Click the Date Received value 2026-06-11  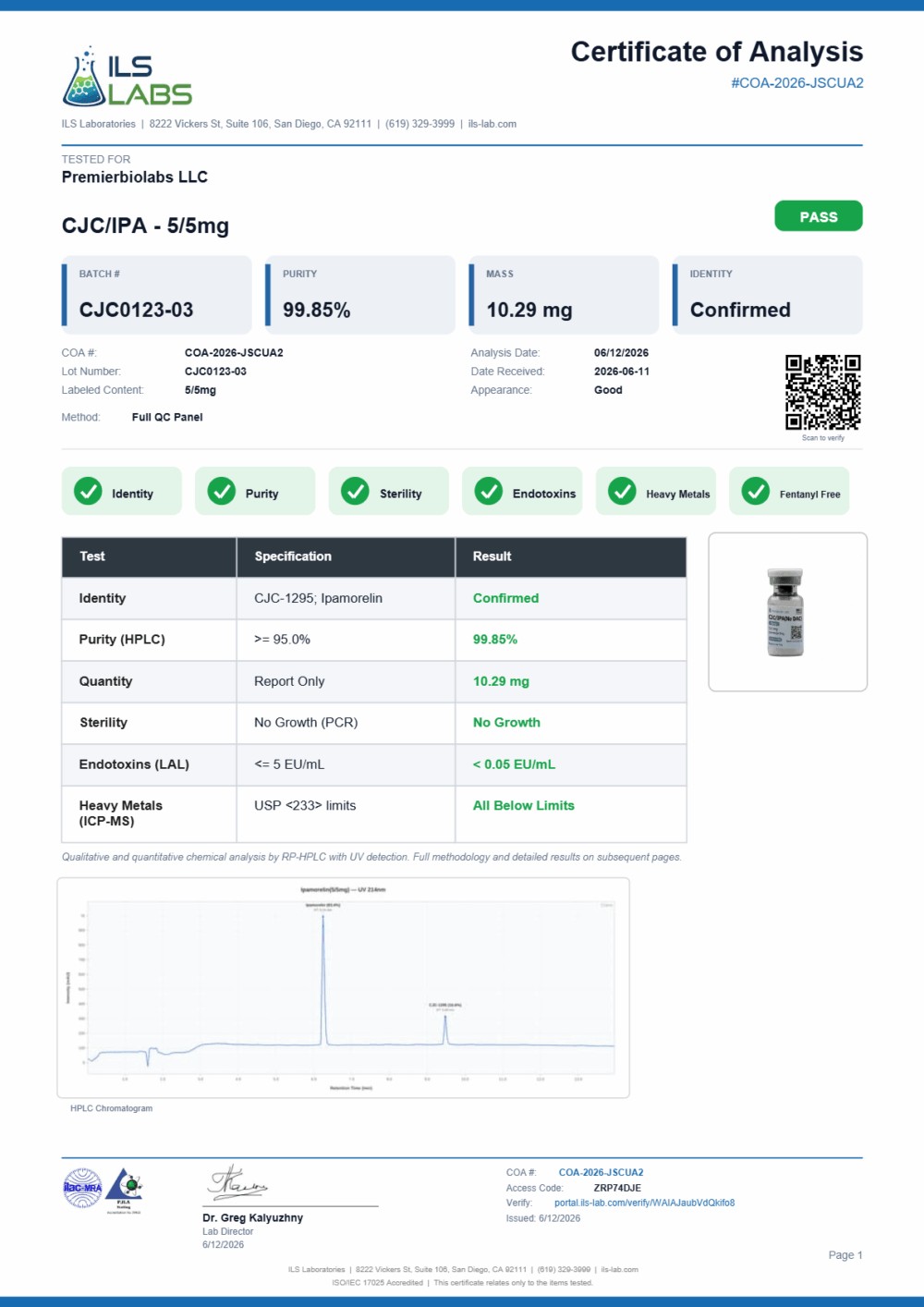[621, 372]
